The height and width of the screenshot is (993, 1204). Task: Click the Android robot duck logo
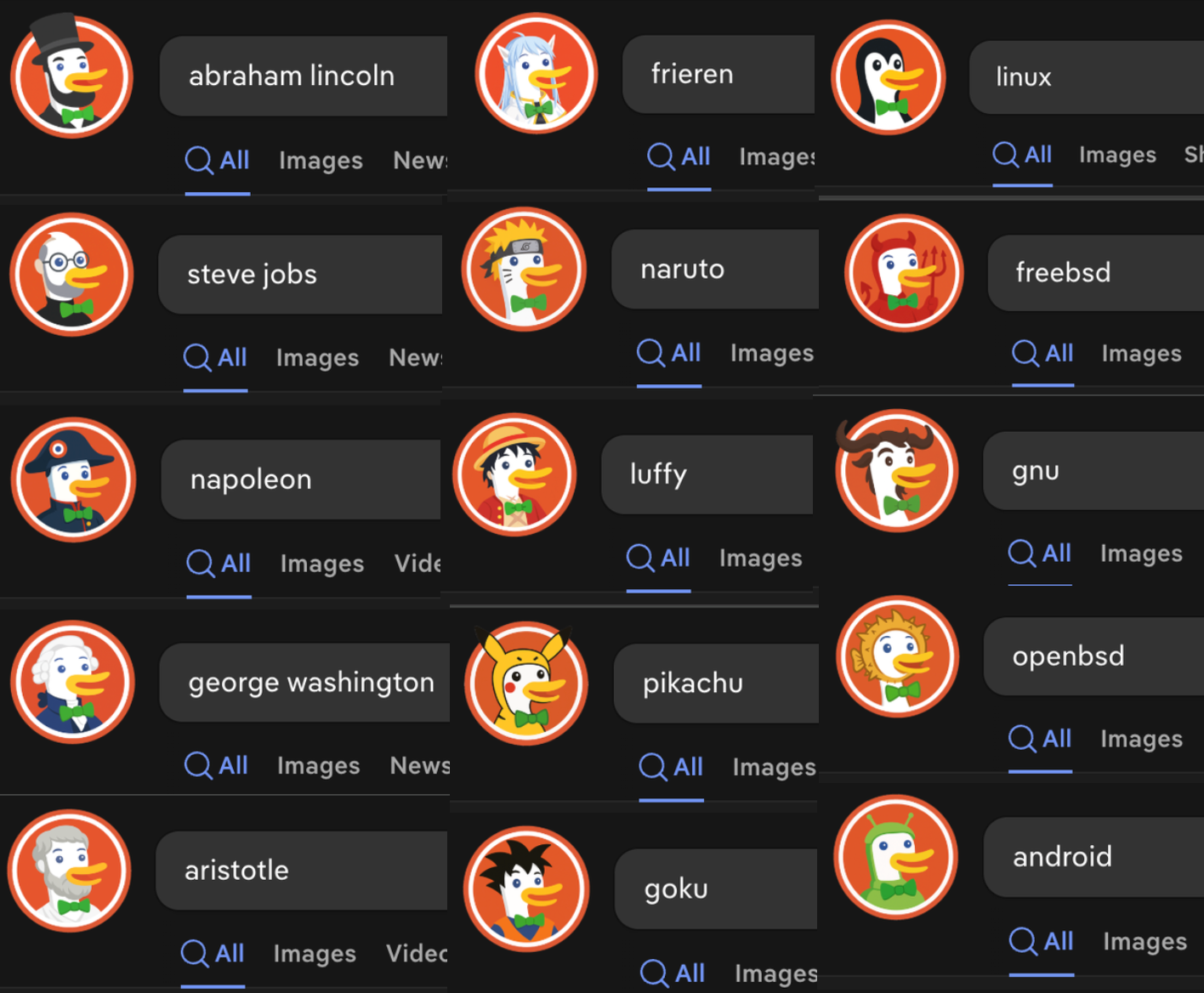coord(895,856)
